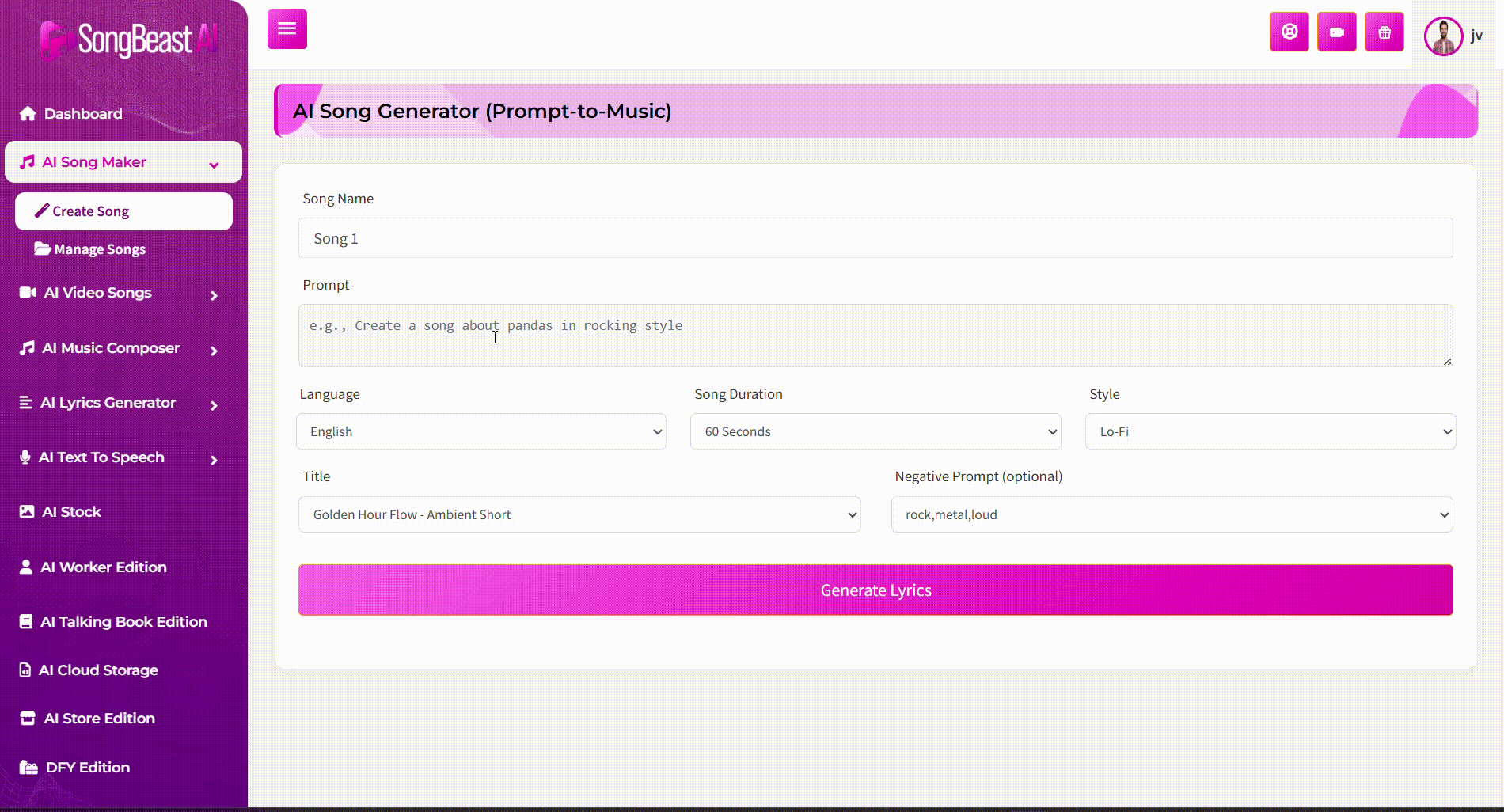Image resolution: width=1504 pixels, height=812 pixels.
Task: Click the DFY Edition folder icon
Action: [x=28, y=767]
